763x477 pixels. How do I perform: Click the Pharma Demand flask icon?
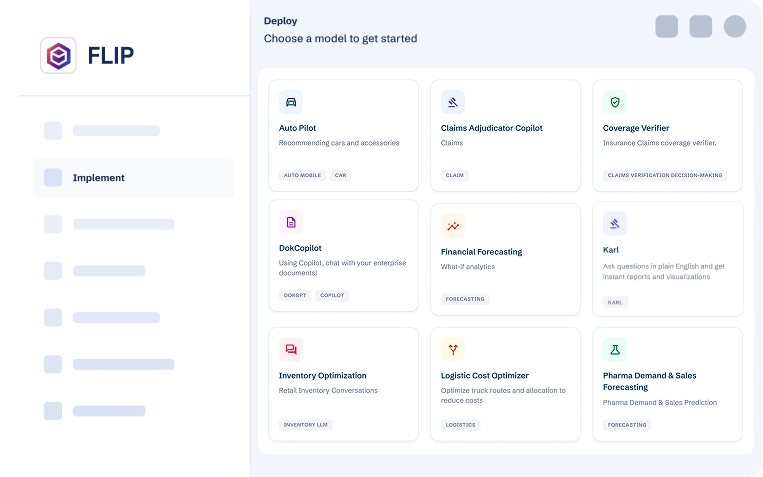615,350
